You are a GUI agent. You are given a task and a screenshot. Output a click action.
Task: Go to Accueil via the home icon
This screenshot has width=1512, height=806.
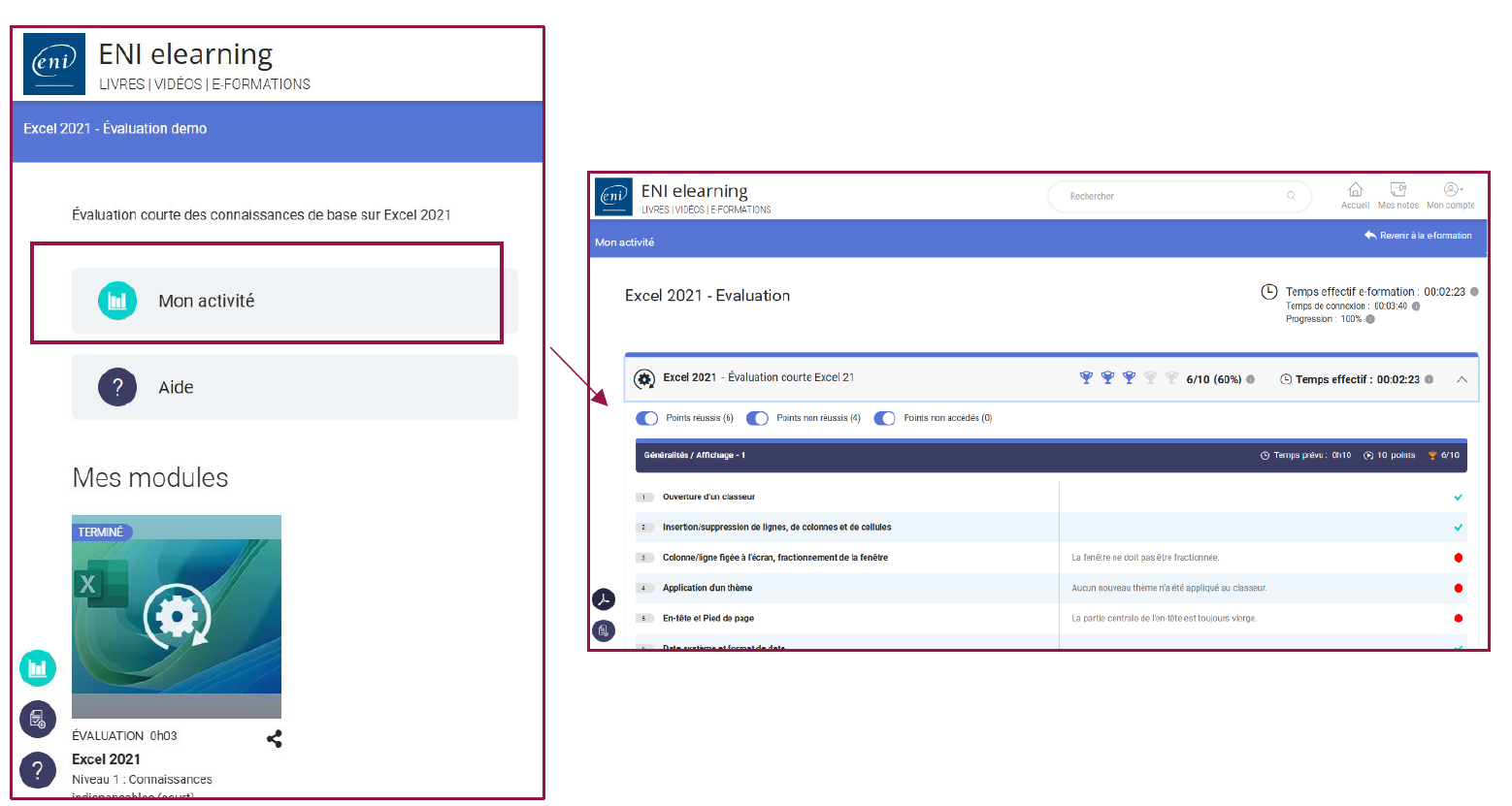click(x=1356, y=190)
